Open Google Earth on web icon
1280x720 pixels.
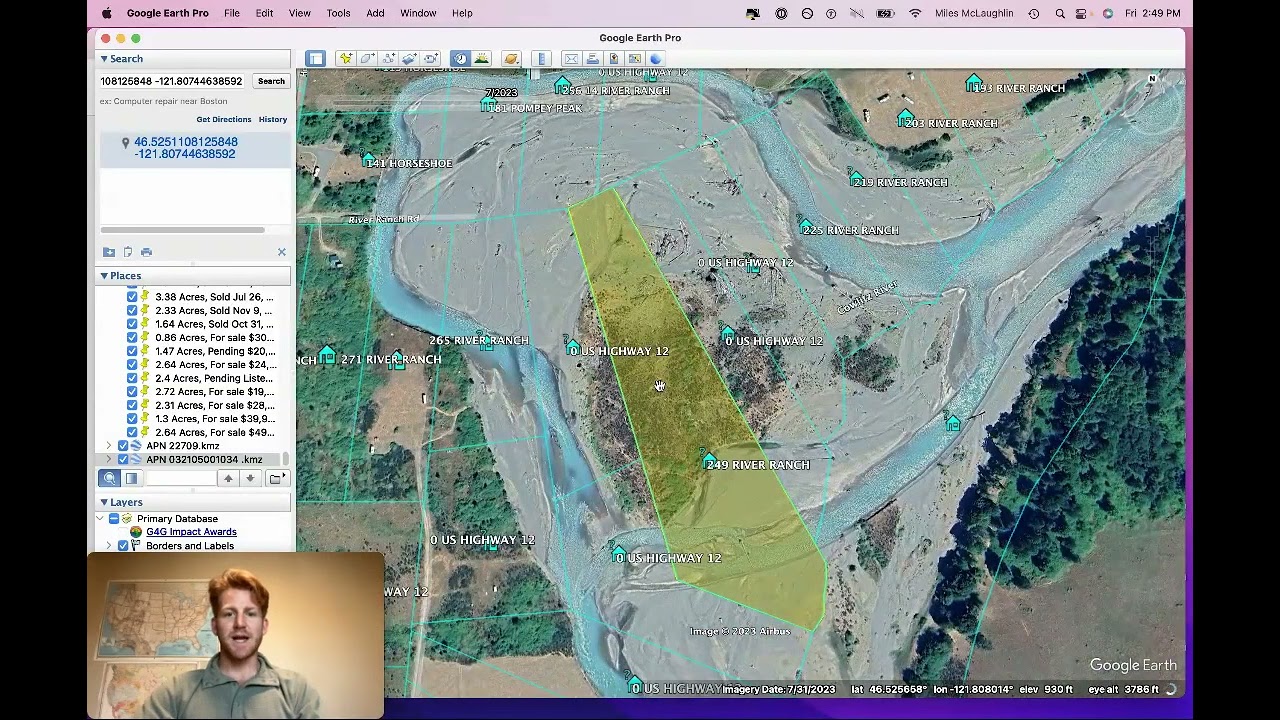coord(656,59)
